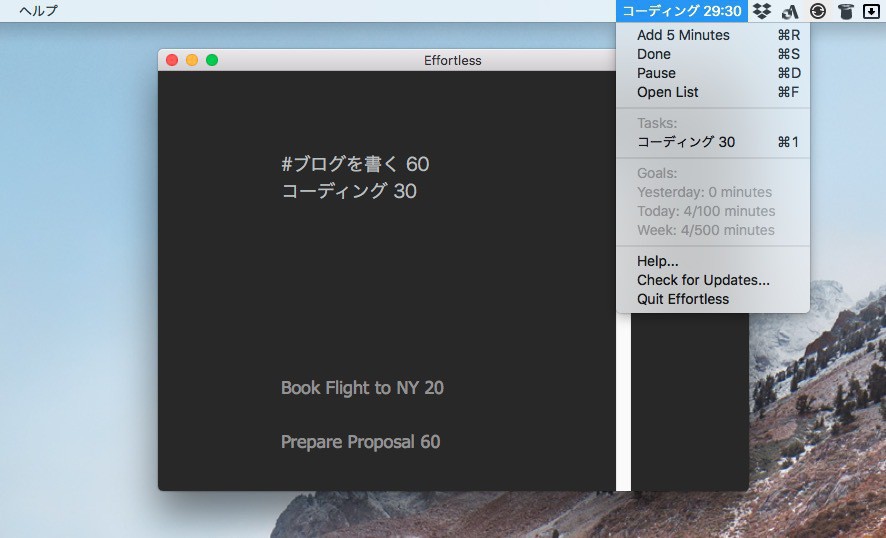Open the circular sync status menu bar icon

(x=818, y=11)
